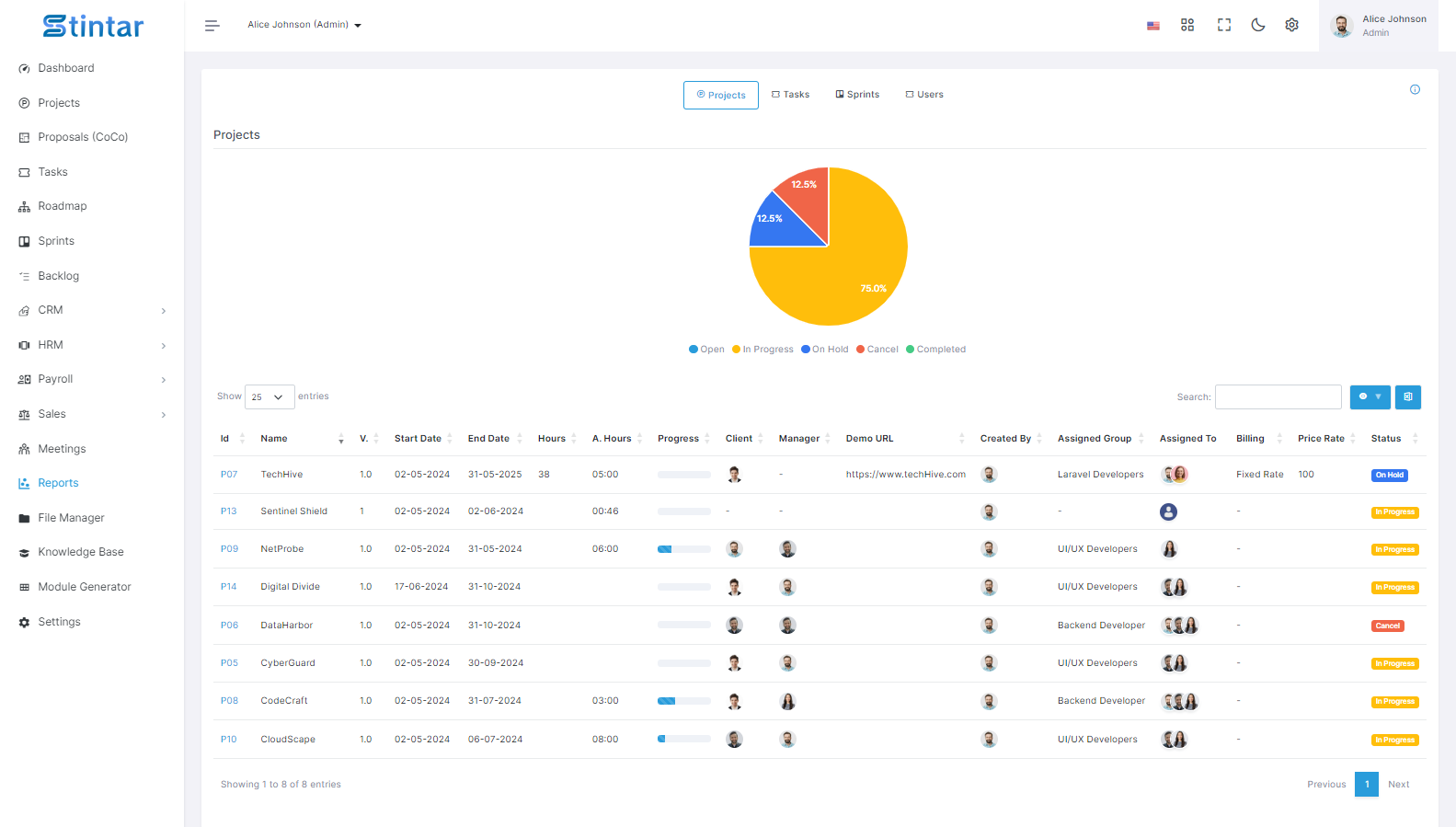Open project P13 link

(228, 511)
